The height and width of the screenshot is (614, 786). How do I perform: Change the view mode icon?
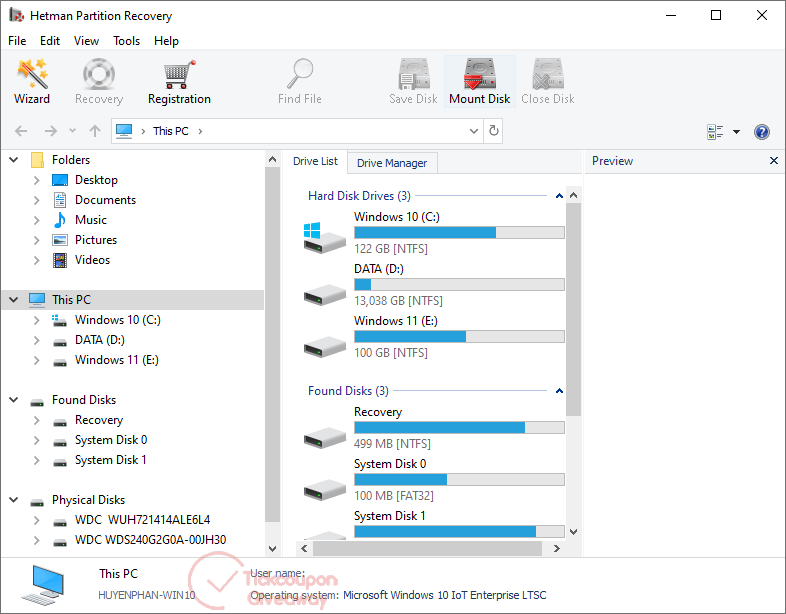tap(715, 132)
